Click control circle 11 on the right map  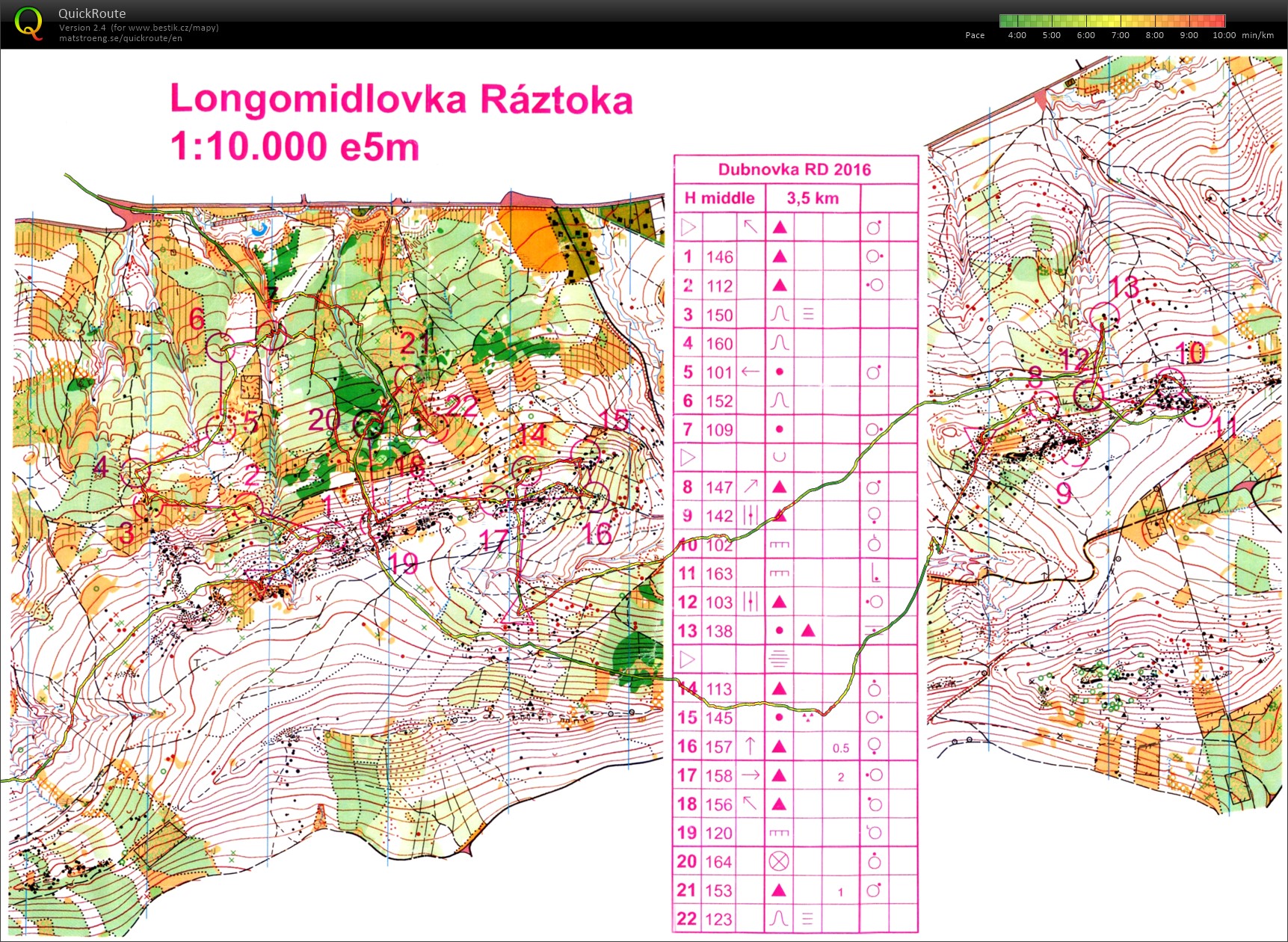tap(1198, 413)
